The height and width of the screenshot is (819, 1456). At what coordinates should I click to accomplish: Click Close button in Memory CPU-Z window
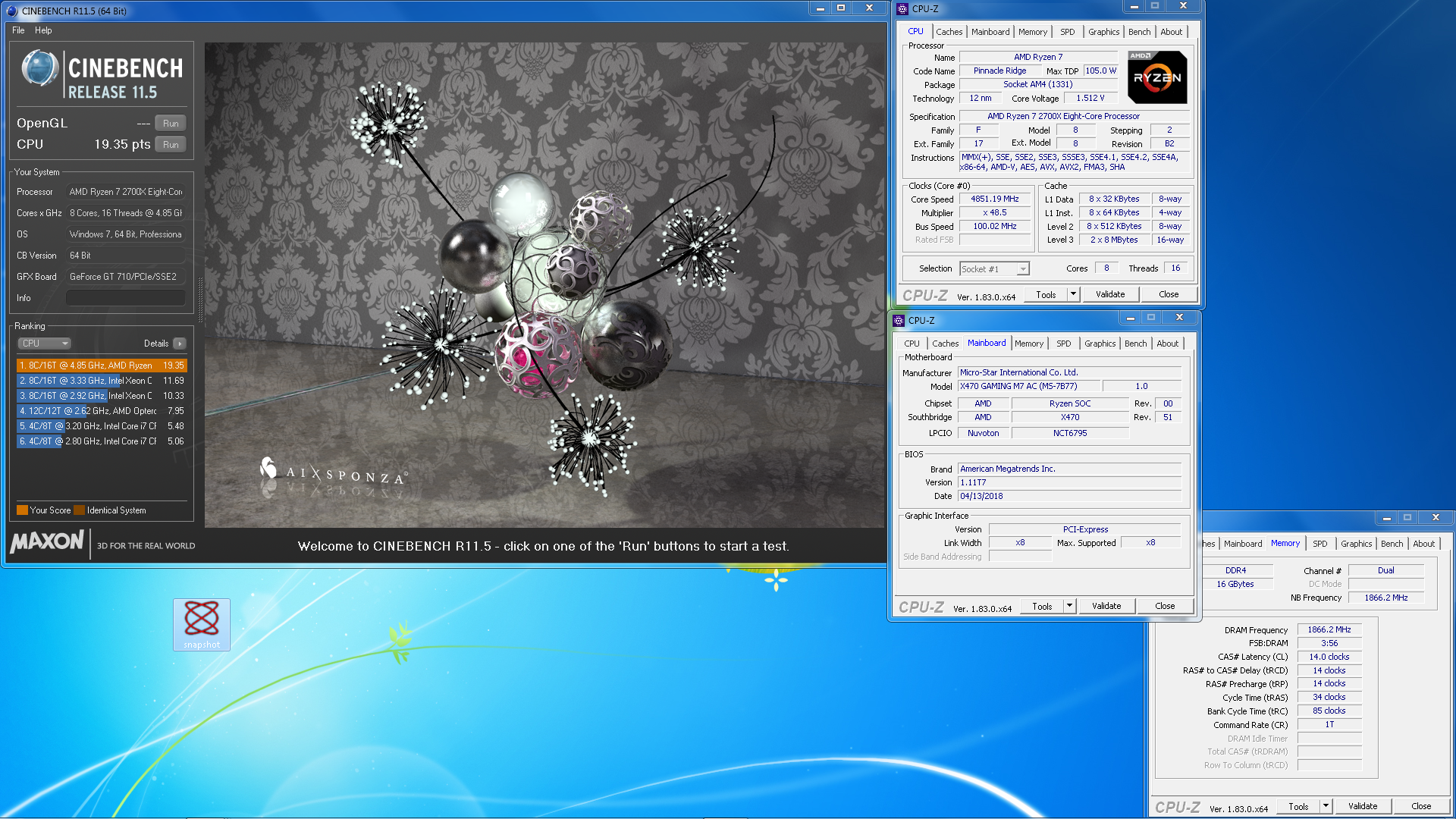click(1421, 806)
